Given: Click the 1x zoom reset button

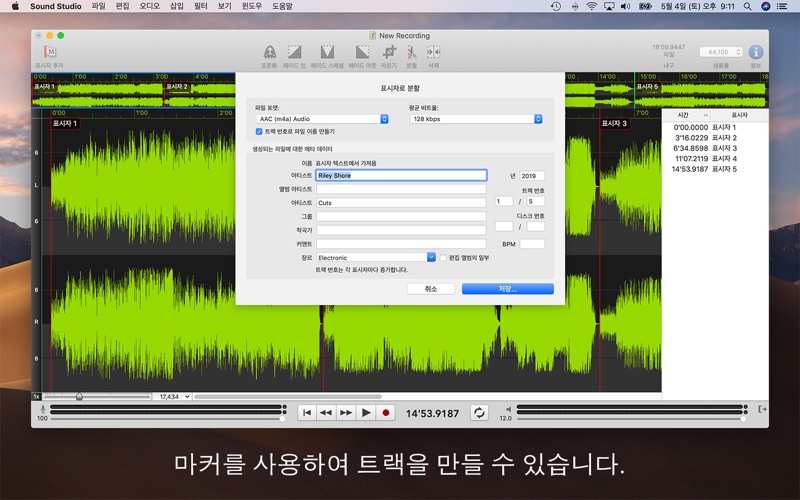Looking at the screenshot, I should 36,396.
